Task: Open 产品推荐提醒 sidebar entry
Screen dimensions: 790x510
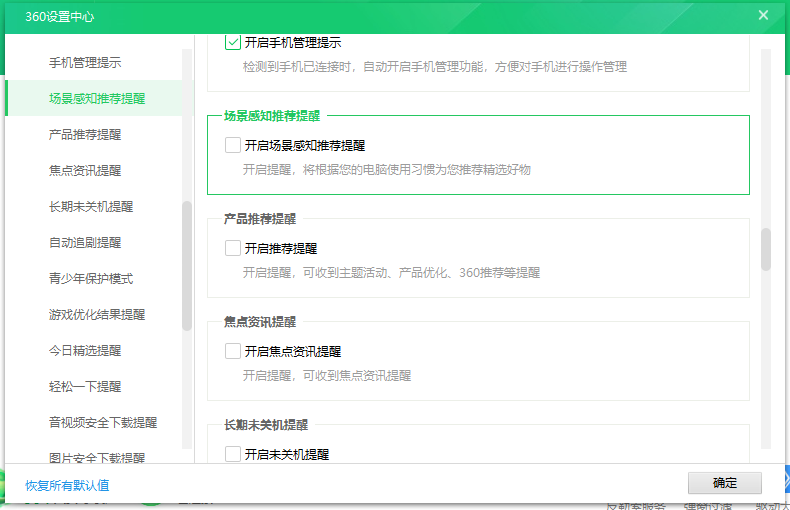Action: (85, 135)
